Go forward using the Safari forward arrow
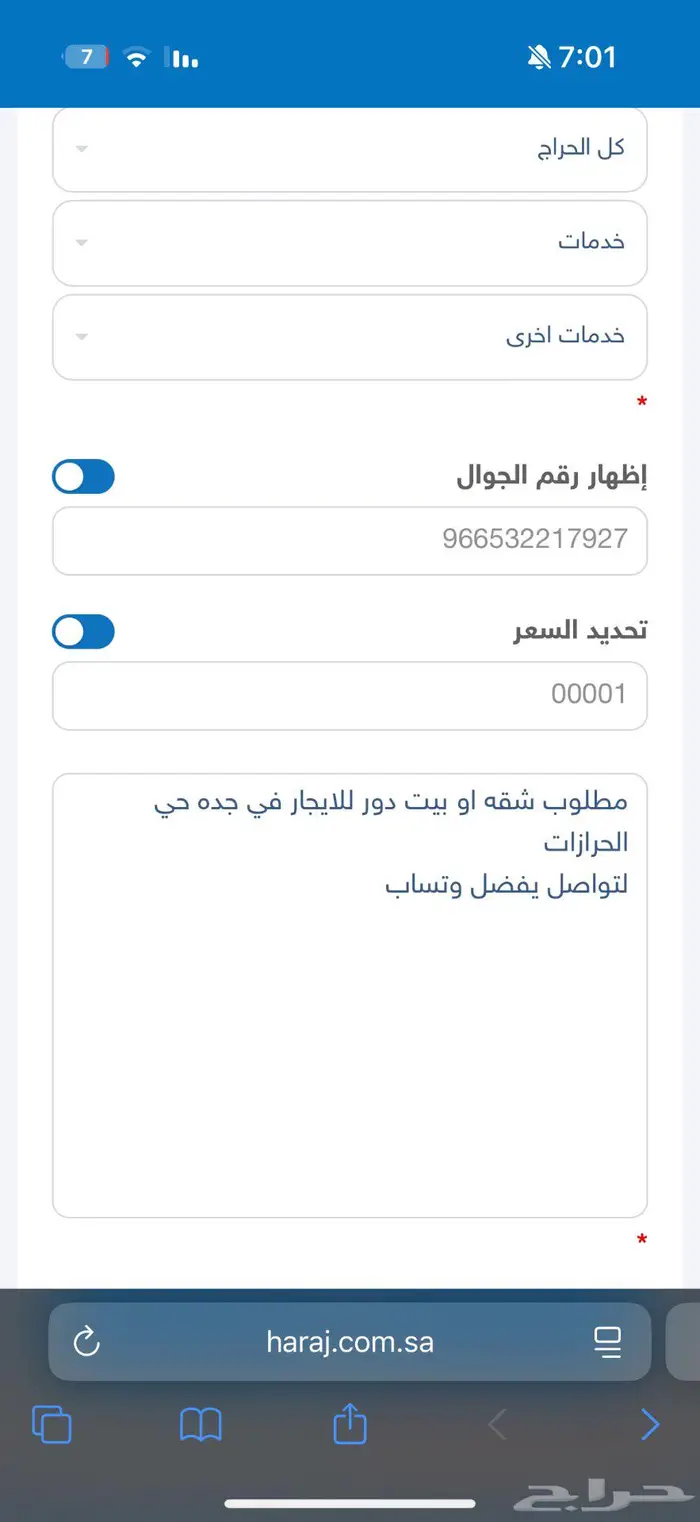This screenshot has width=700, height=1522. coord(650,1424)
